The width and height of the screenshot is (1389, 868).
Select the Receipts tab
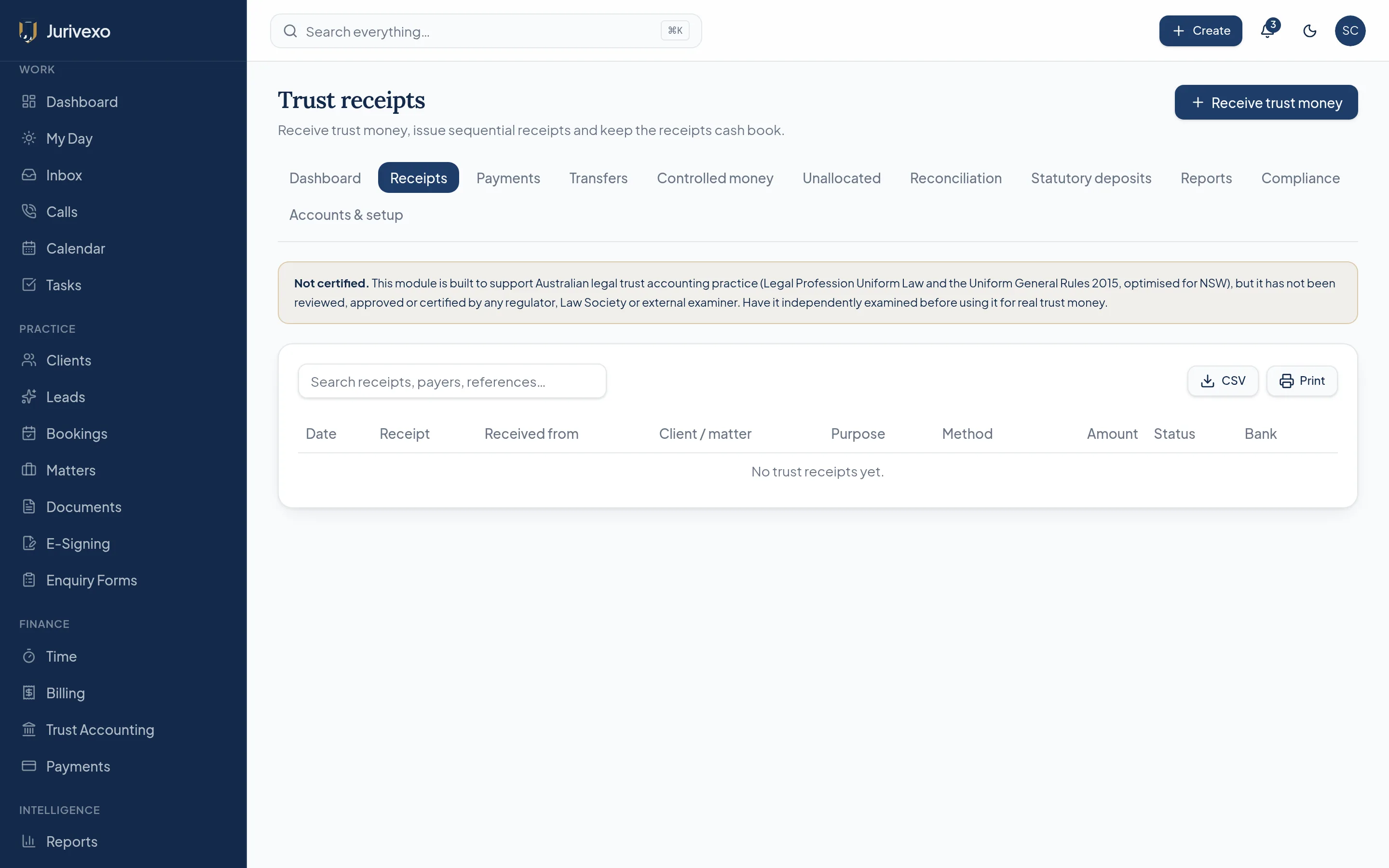(x=419, y=178)
